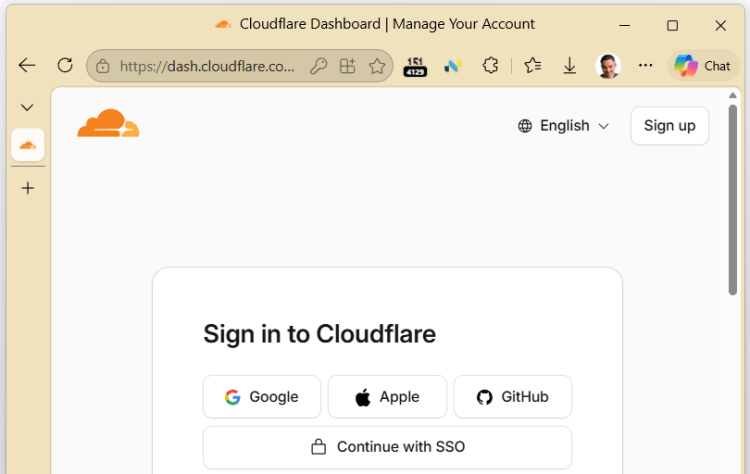Image resolution: width=750 pixels, height=474 pixels.
Task: Open the favorites list icon
Action: [x=532, y=66]
